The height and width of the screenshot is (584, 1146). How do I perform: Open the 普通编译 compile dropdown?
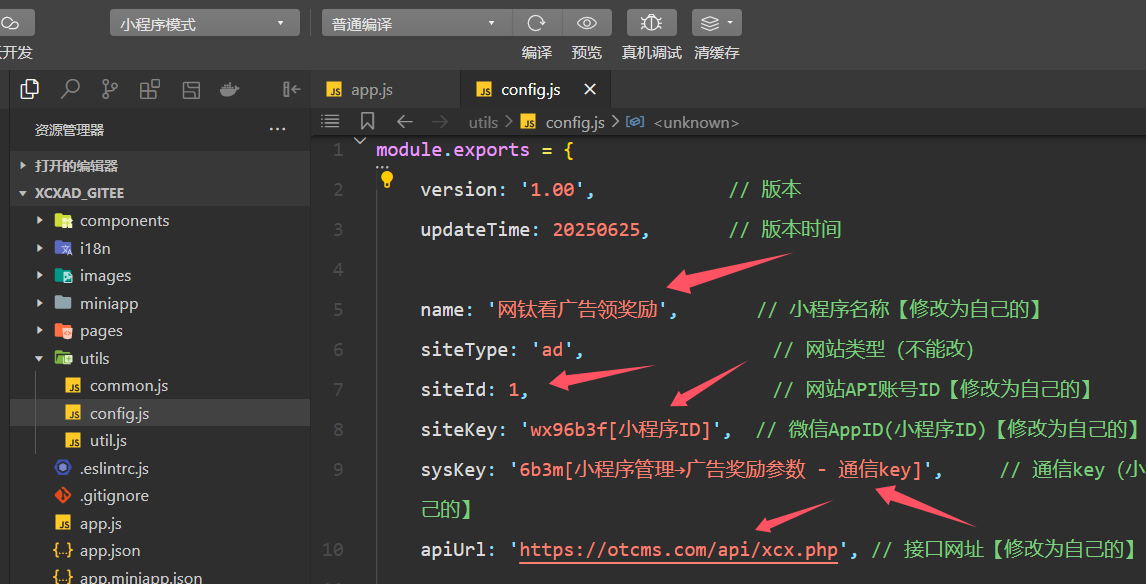coord(416,24)
